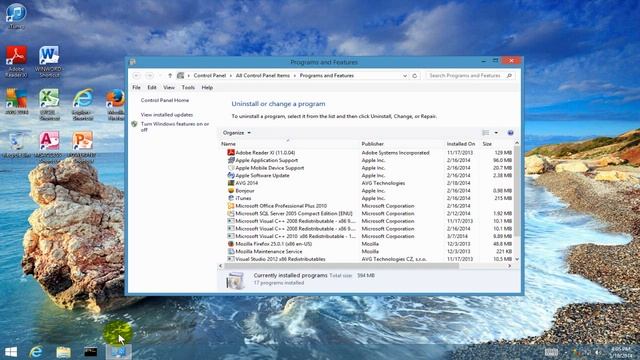The height and width of the screenshot is (360, 640).
Task: Click the Control Panel breadcrumb
Action: point(210,76)
